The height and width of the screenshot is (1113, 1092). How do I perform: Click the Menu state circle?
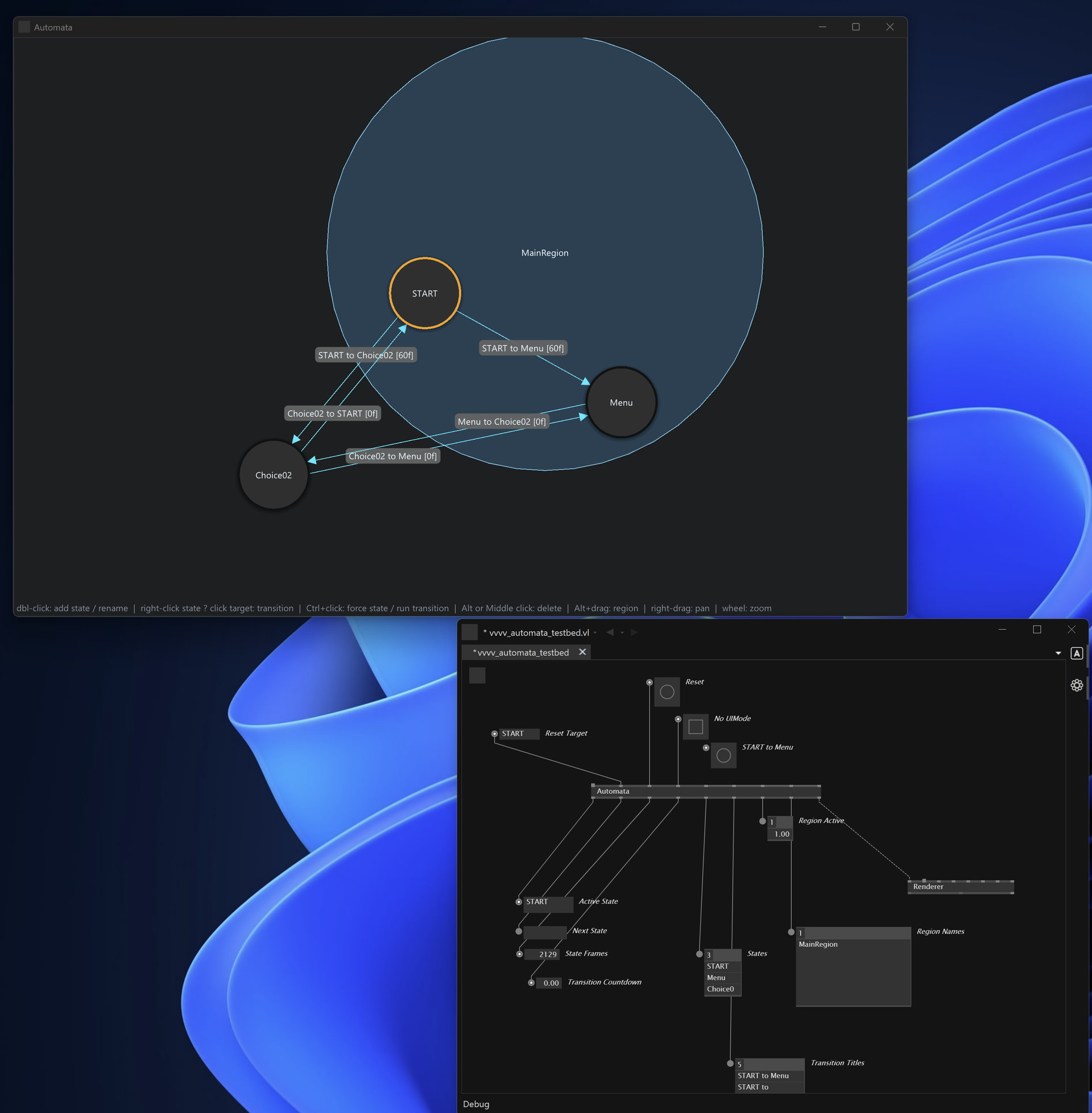click(621, 403)
